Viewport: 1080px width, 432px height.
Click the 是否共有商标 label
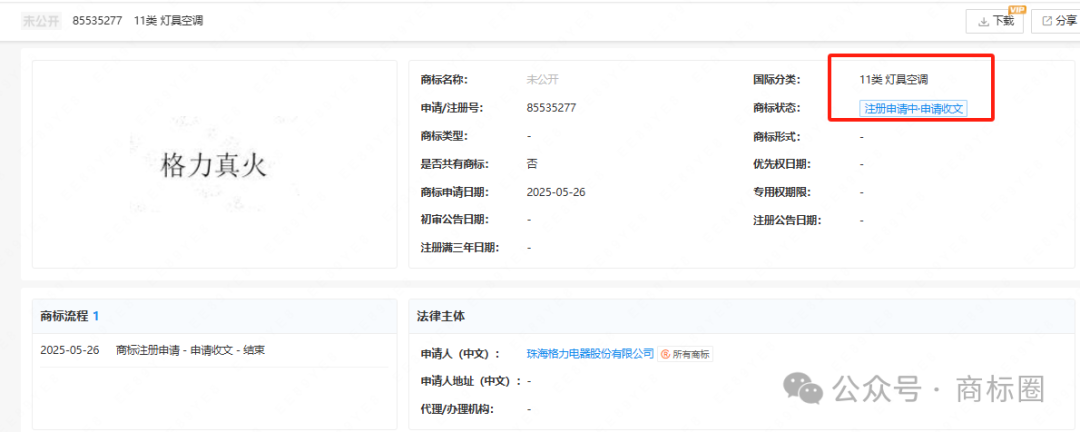tap(455, 164)
